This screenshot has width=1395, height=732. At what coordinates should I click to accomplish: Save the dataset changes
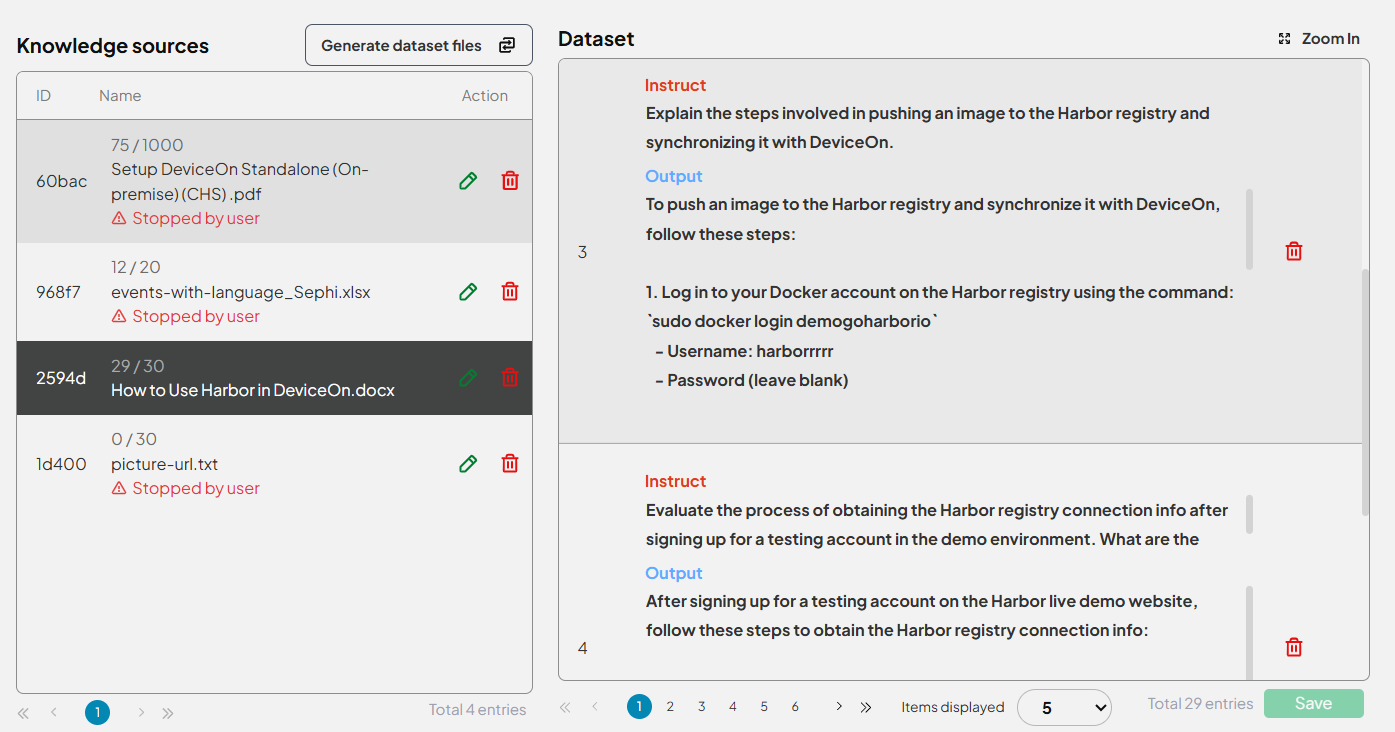coord(1313,703)
